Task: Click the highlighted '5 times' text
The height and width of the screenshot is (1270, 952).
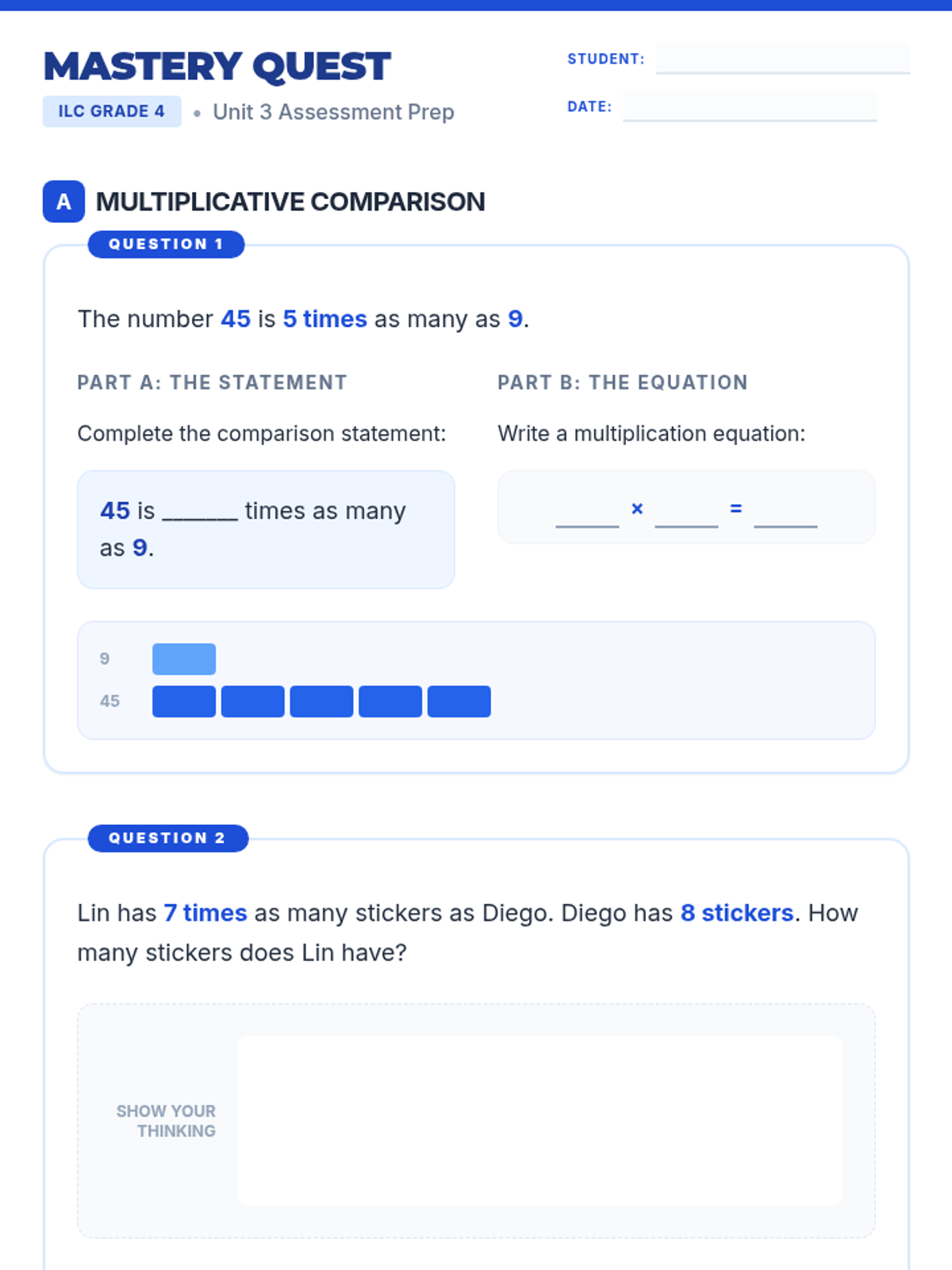Action: click(324, 319)
